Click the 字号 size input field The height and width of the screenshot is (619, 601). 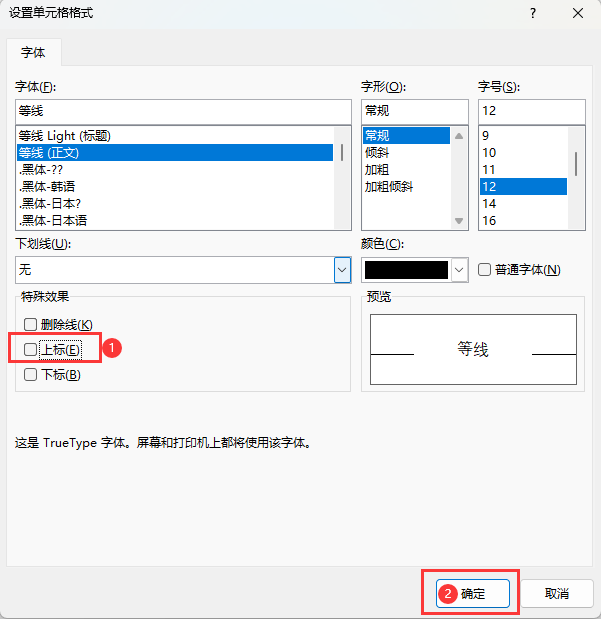(x=532, y=111)
